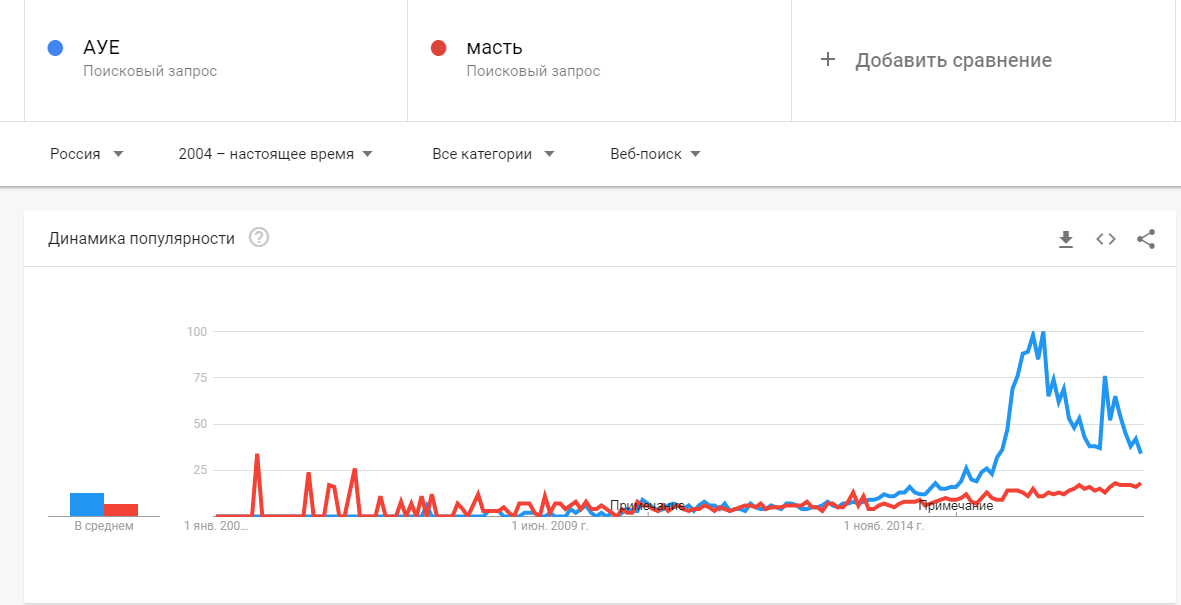Open the 2004 – настоящее время date dropdown

pyautogui.click(x=276, y=154)
